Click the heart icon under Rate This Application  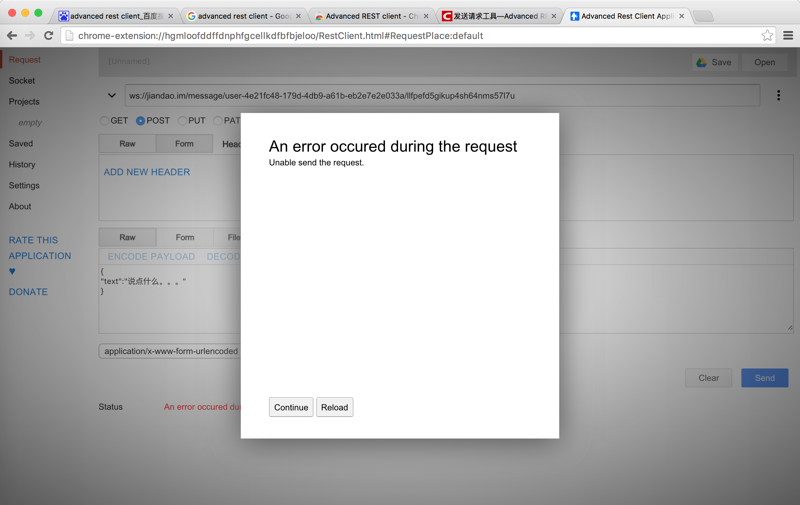coord(12,271)
